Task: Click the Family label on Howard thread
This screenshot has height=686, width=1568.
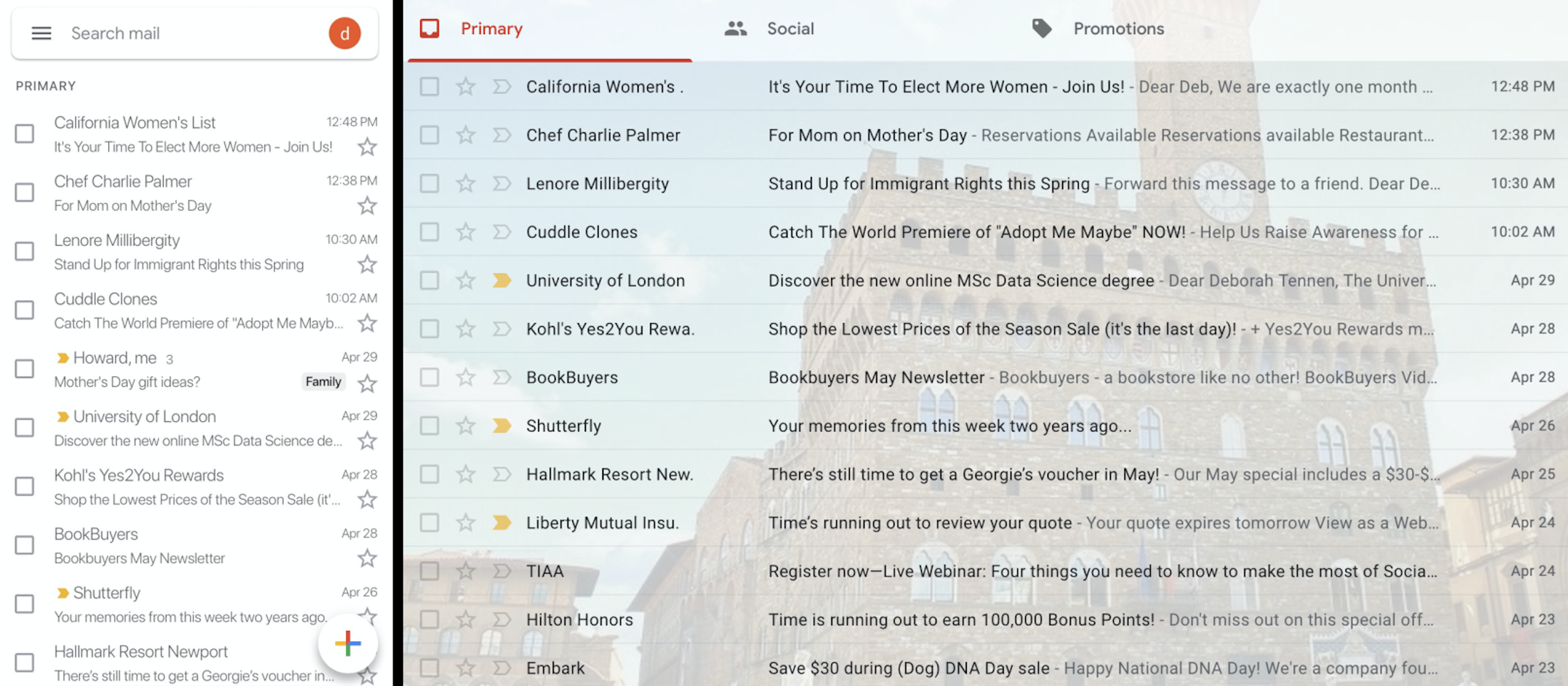Action: point(323,382)
